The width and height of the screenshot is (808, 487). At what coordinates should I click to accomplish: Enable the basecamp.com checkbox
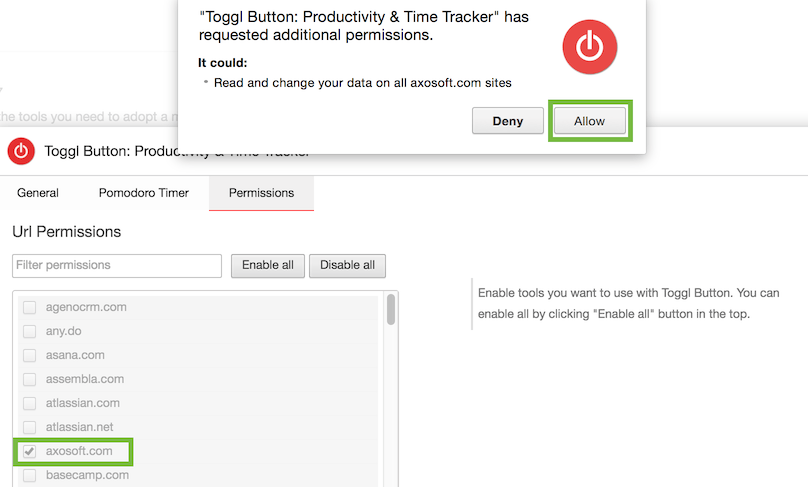(29, 475)
